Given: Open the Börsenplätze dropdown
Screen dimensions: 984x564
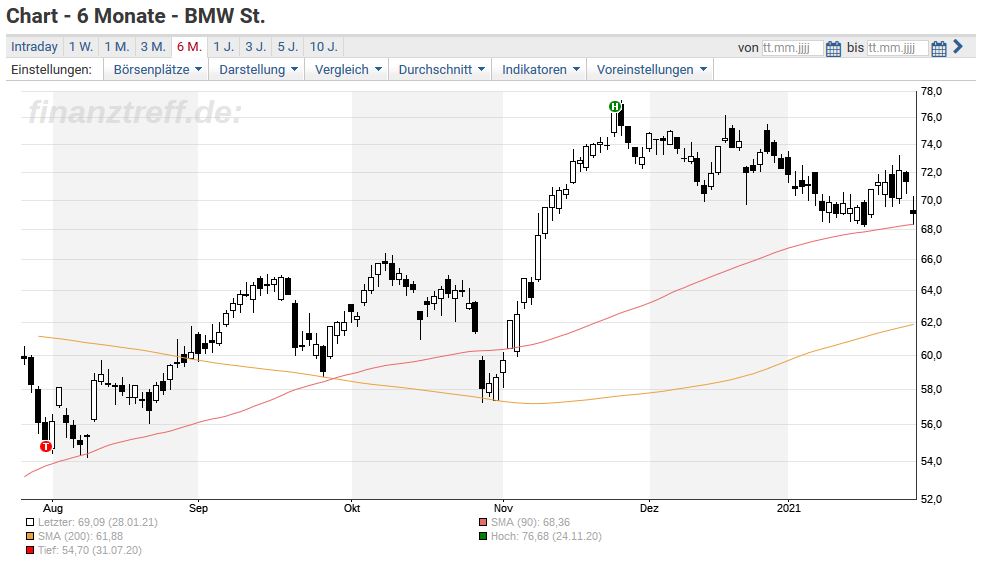Looking at the screenshot, I should [158, 70].
